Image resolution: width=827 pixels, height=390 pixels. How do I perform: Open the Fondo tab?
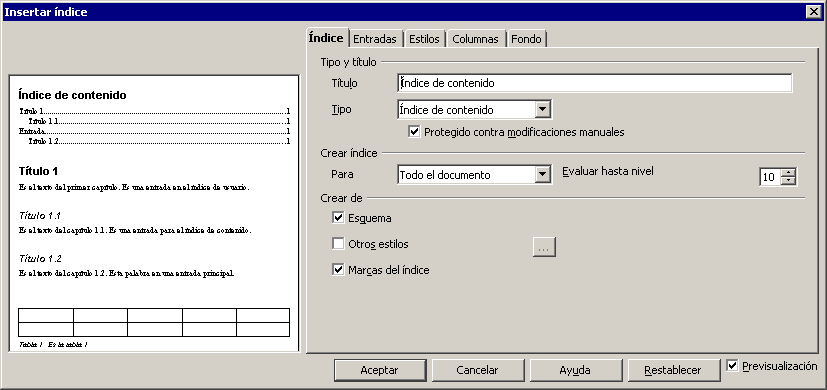click(526, 39)
